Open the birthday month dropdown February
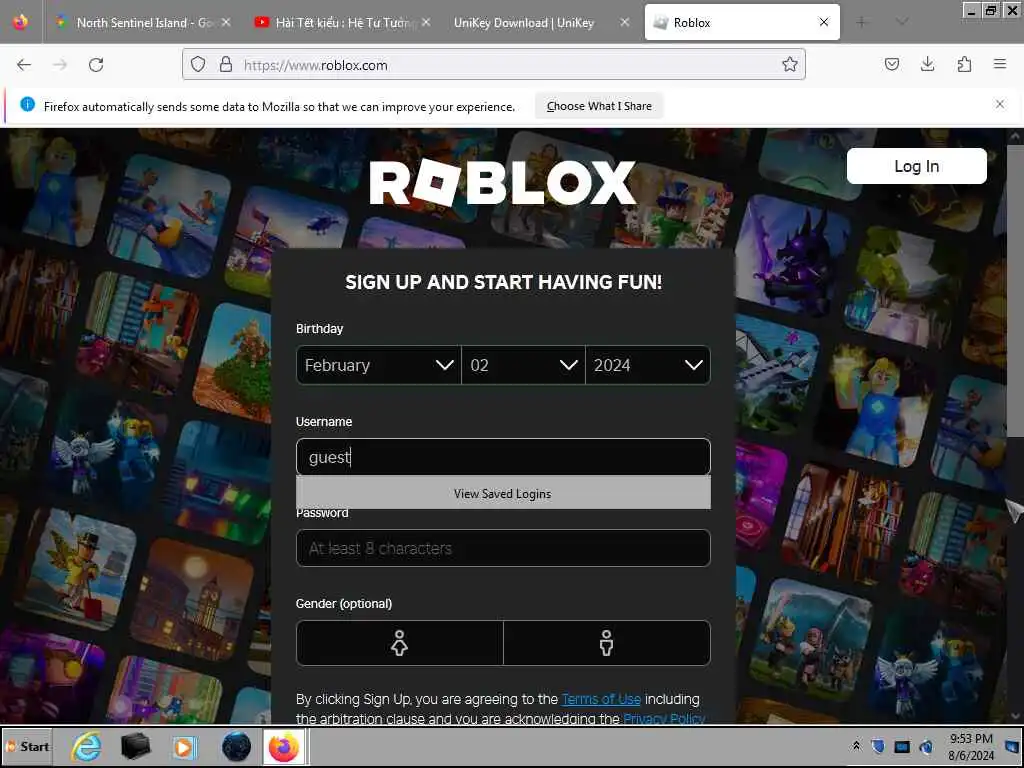This screenshot has height=768, width=1024. tap(378, 365)
